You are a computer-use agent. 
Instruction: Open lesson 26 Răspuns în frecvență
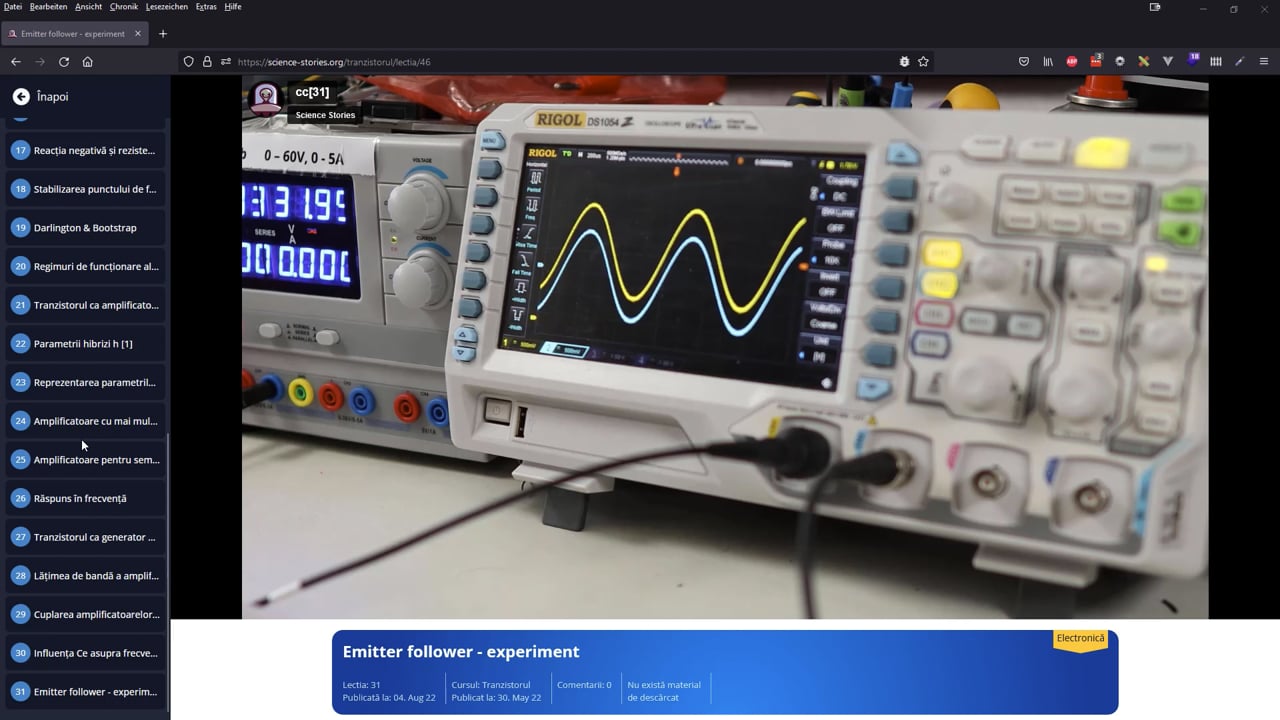click(x=86, y=498)
